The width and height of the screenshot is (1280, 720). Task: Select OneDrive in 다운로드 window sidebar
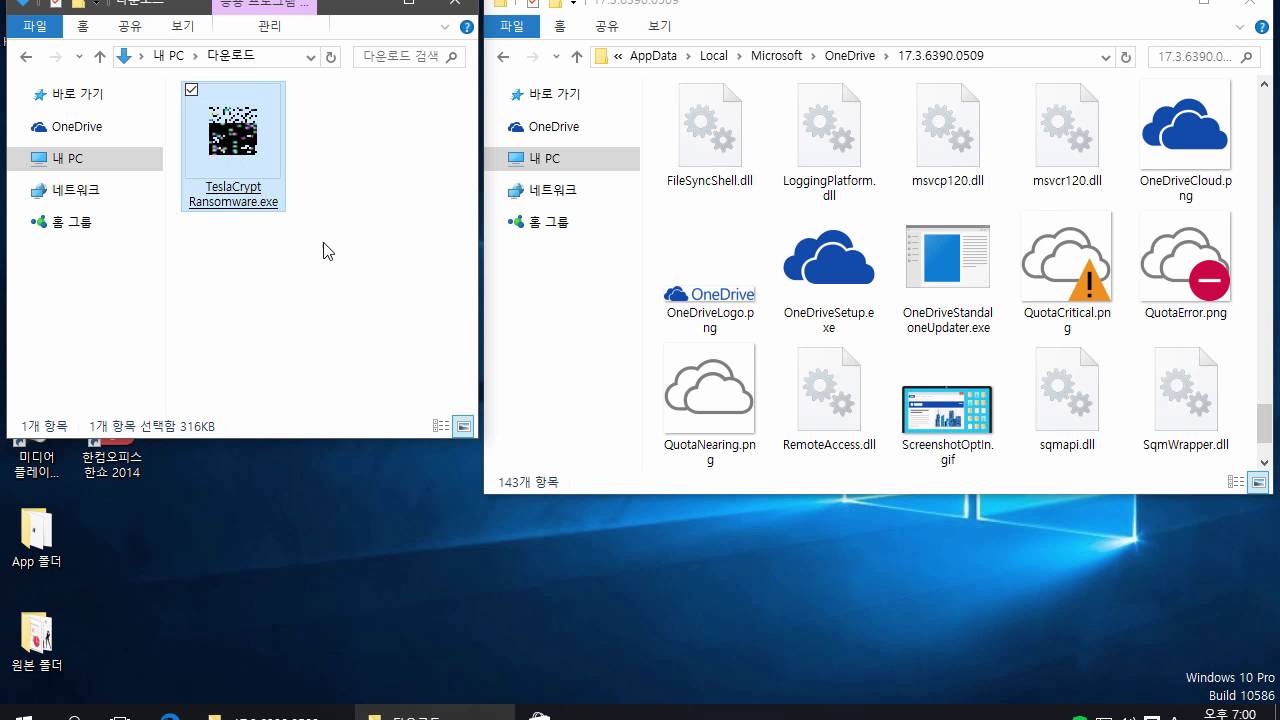77,126
